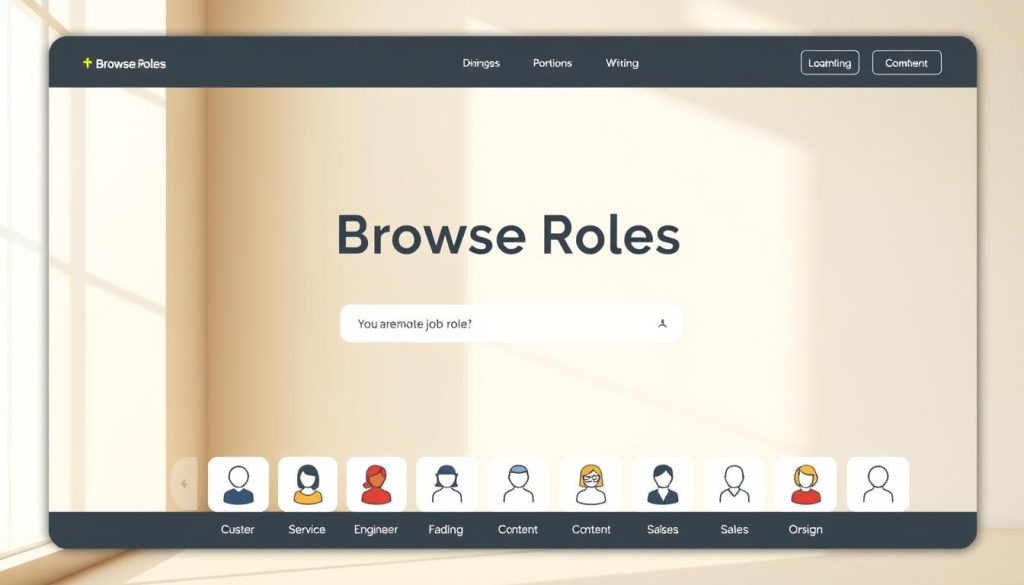This screenshot has width=1024, height=585.
Task: Click the Comhent button
Action: click(906, 62)
